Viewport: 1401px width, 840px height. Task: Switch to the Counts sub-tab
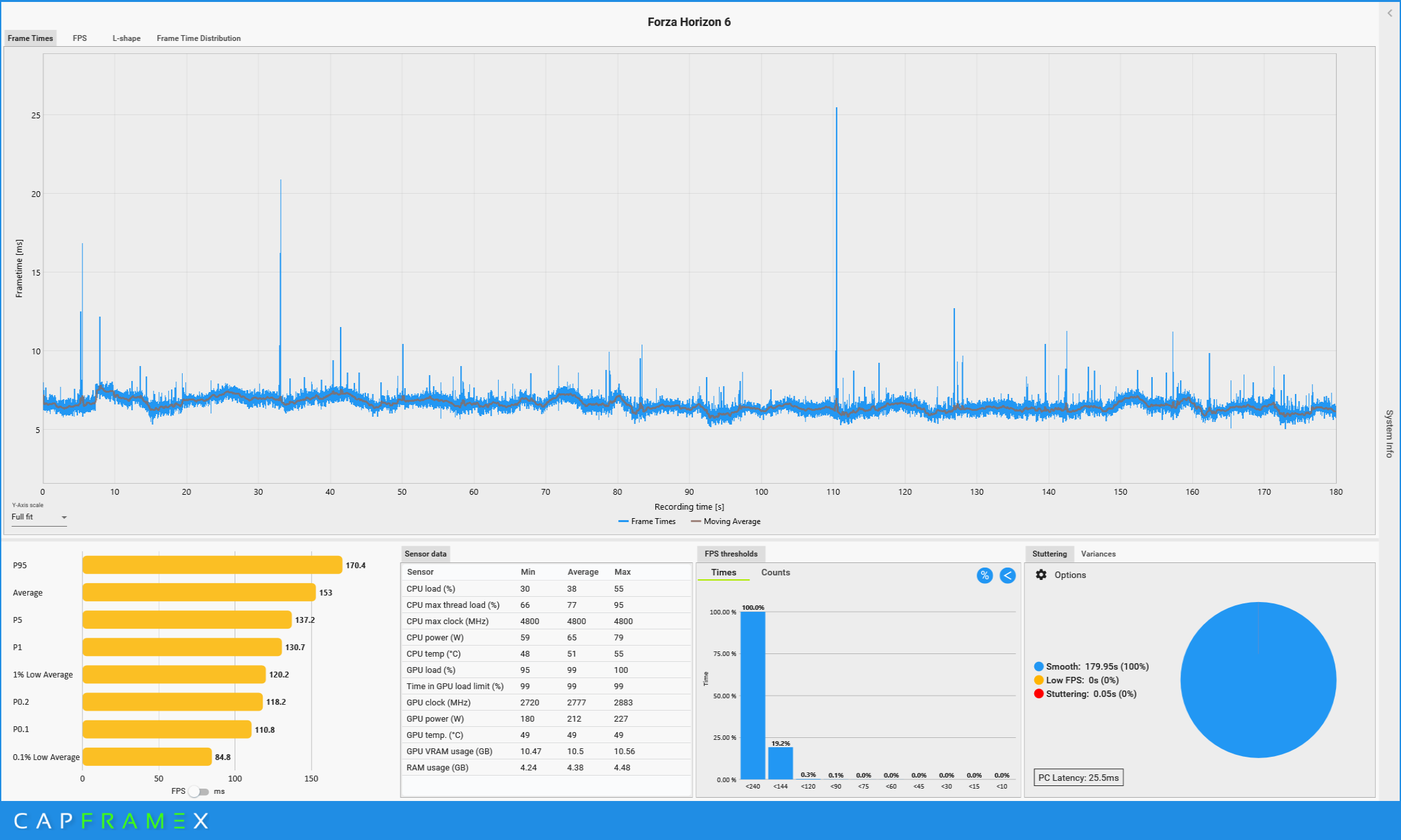coord(776,573)
